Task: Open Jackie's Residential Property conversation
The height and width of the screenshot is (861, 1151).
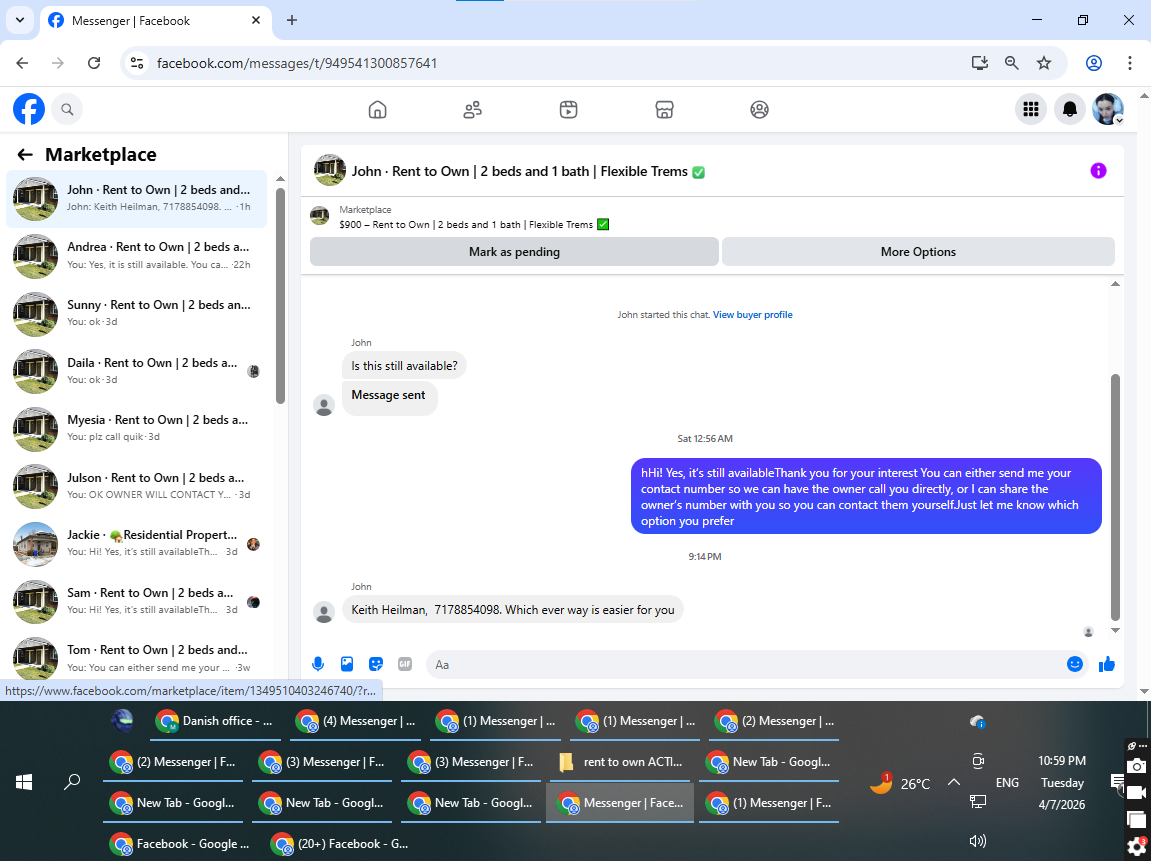Action: 137,543
